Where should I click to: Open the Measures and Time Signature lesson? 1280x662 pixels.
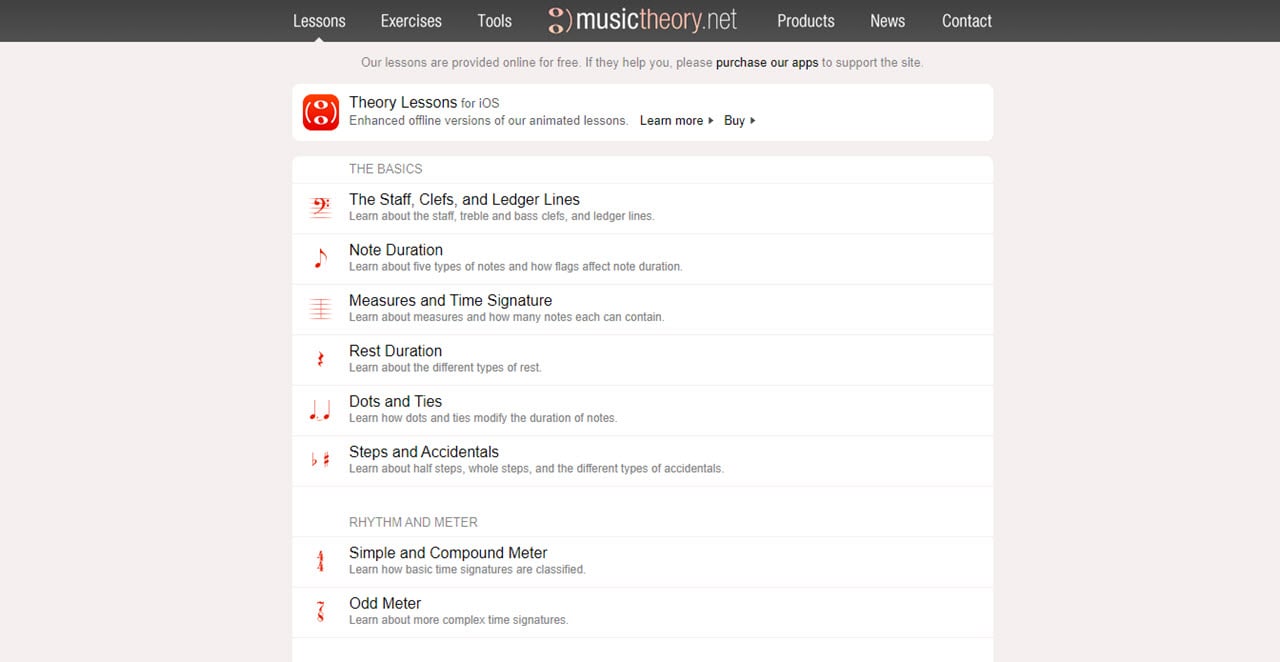coord(643,310)
